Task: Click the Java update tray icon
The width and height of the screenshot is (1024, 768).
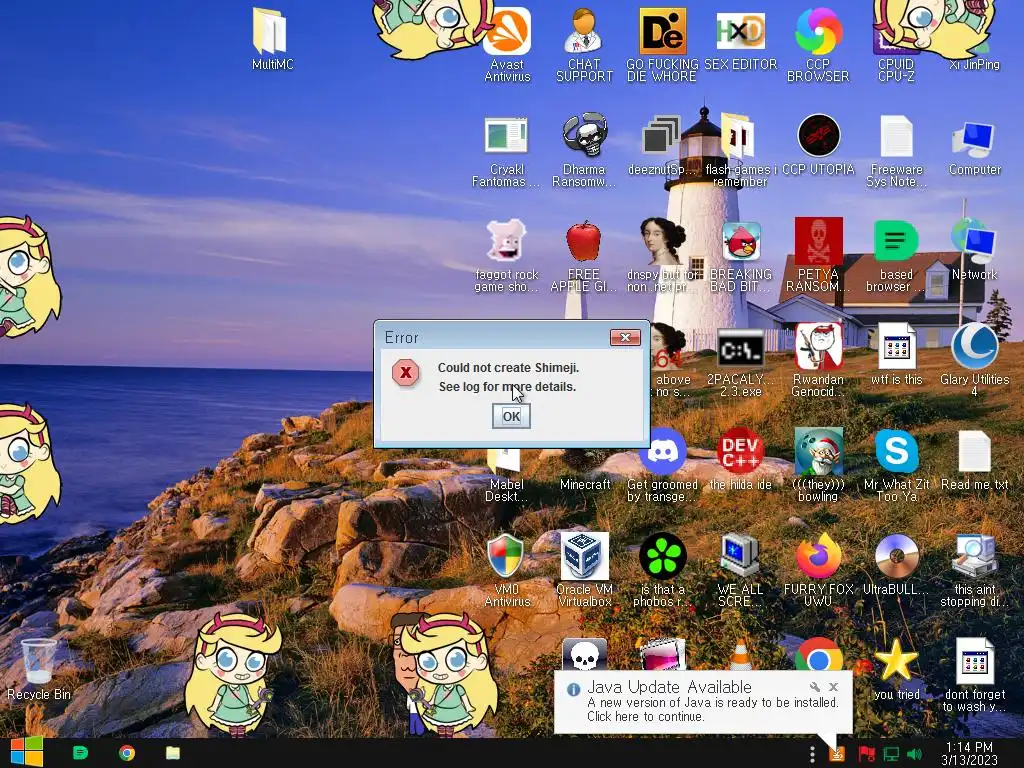Action: click(837, 754)
